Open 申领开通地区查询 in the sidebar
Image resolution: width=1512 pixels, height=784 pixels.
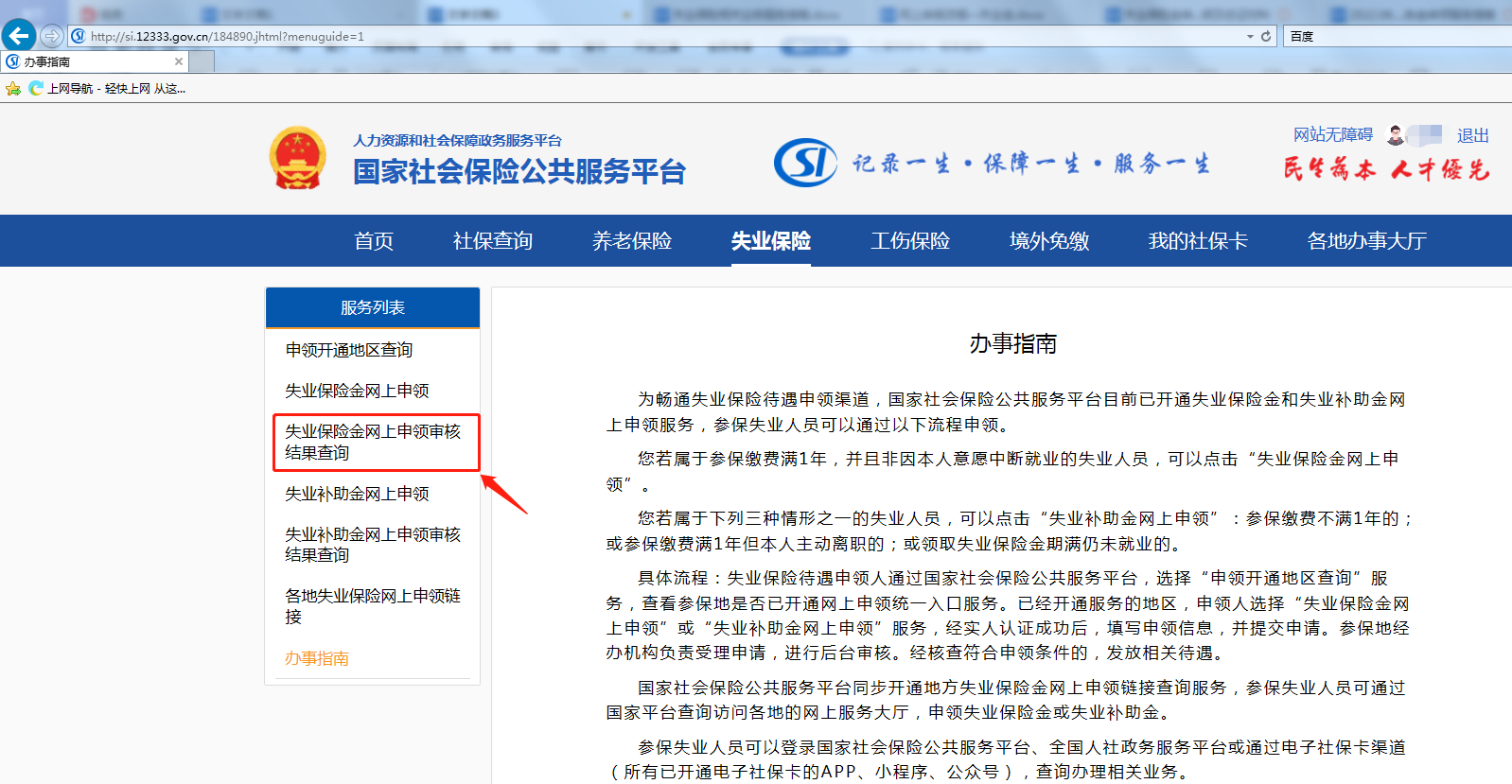pos(349,350)
